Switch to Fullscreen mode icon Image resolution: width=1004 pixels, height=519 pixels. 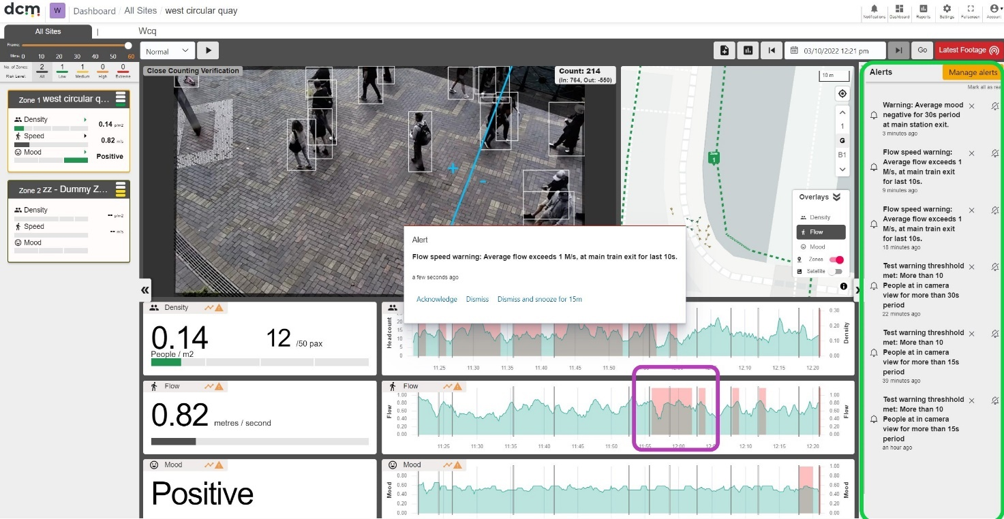point(971,9)
